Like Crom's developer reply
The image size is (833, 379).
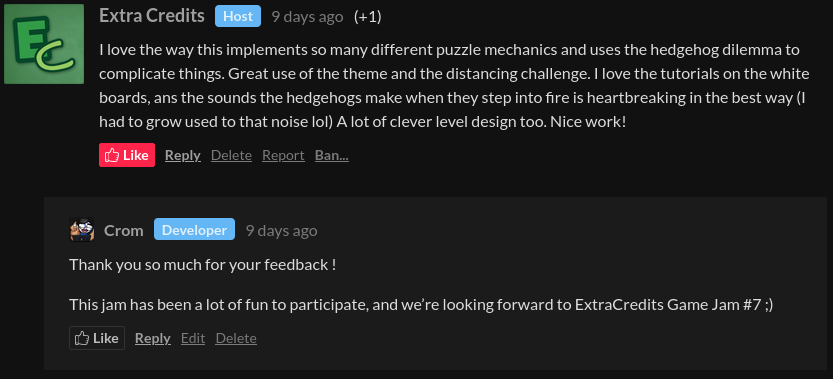pos(97,338)
